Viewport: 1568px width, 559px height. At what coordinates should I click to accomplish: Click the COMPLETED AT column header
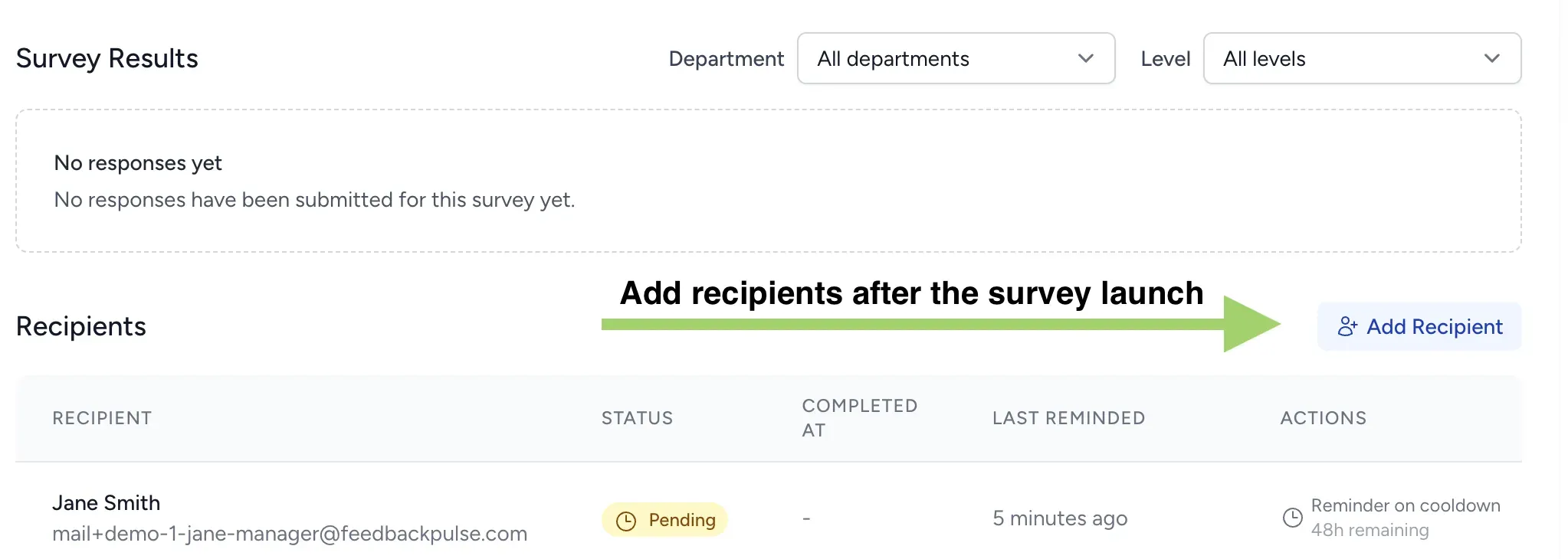859,418
